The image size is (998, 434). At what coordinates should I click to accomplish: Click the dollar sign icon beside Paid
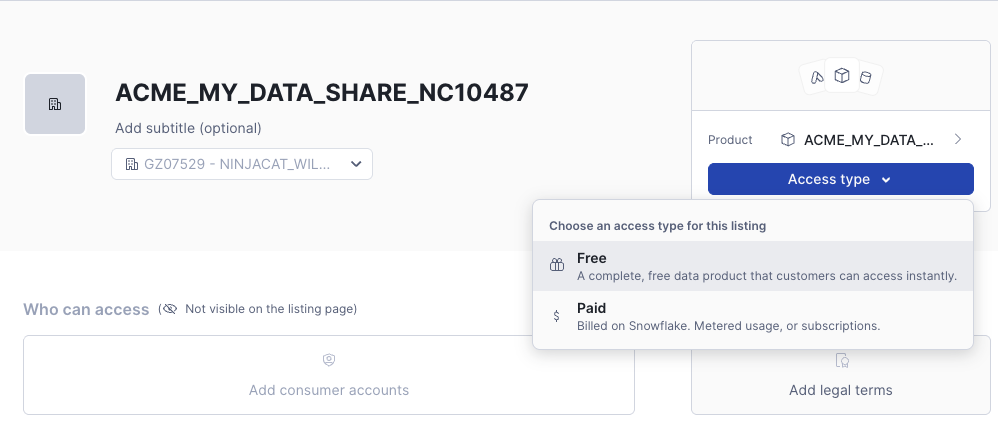[557, 316]
